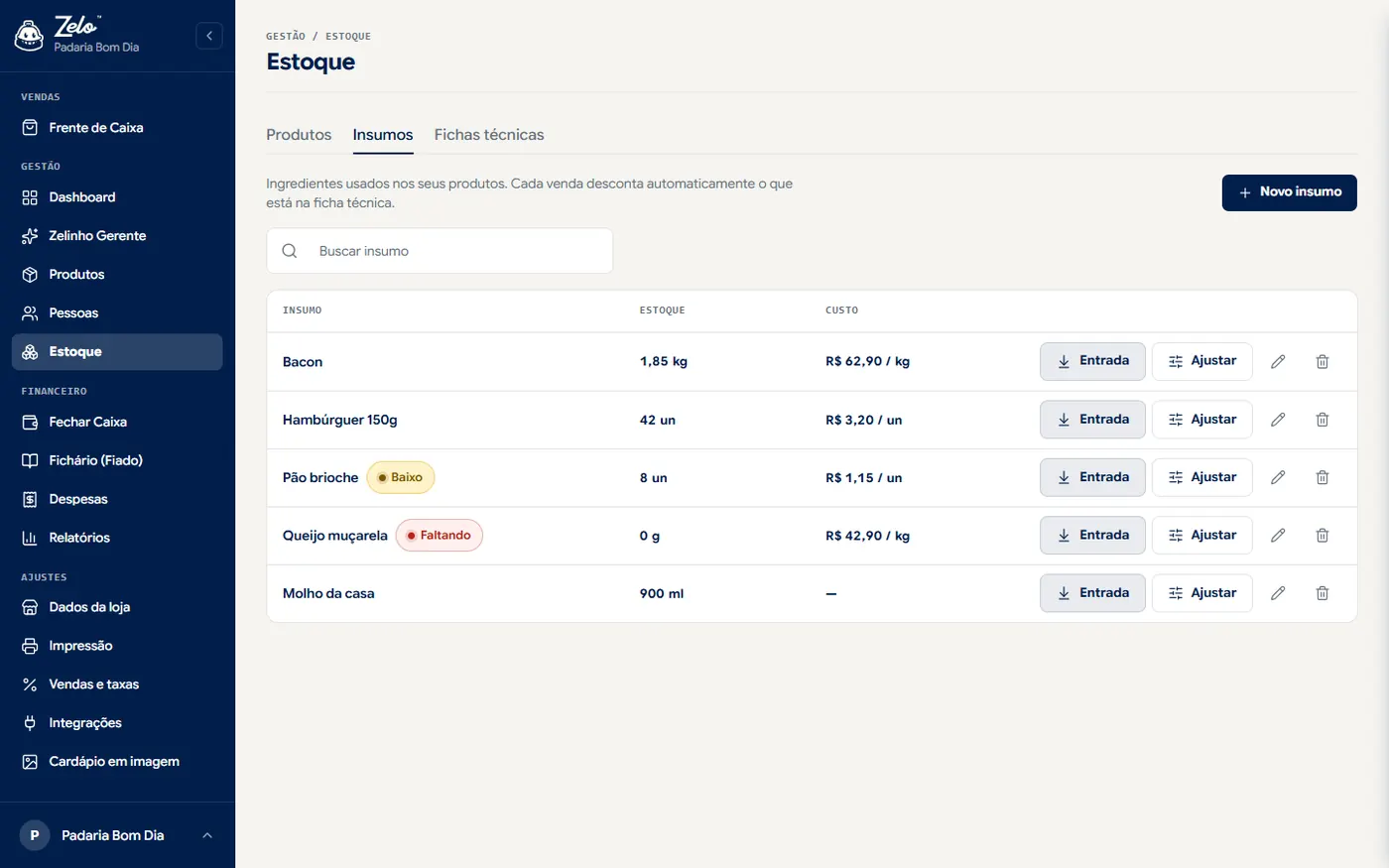Click the magnifier icon in search box
This screenshot has height=868, width=1389.
click(290, 251)
